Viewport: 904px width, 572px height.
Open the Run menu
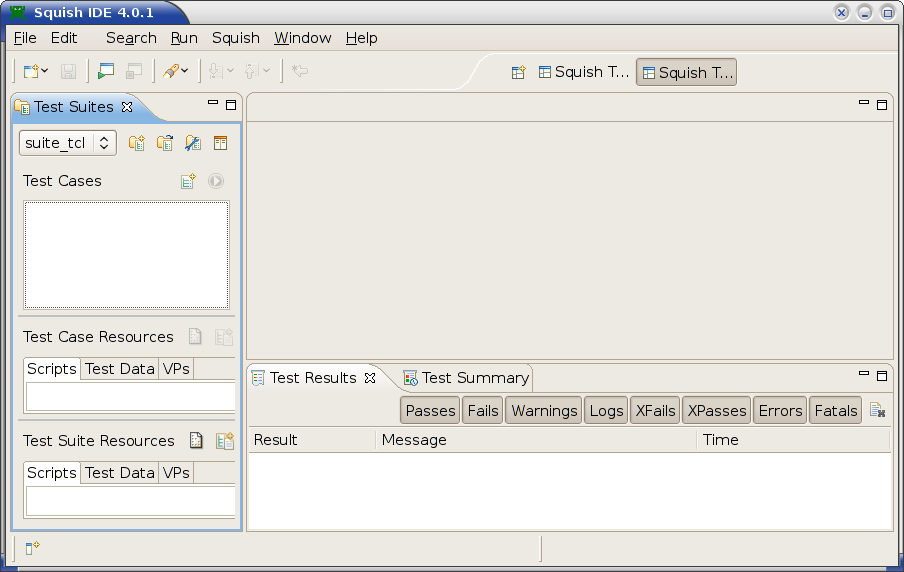point(184,38)
